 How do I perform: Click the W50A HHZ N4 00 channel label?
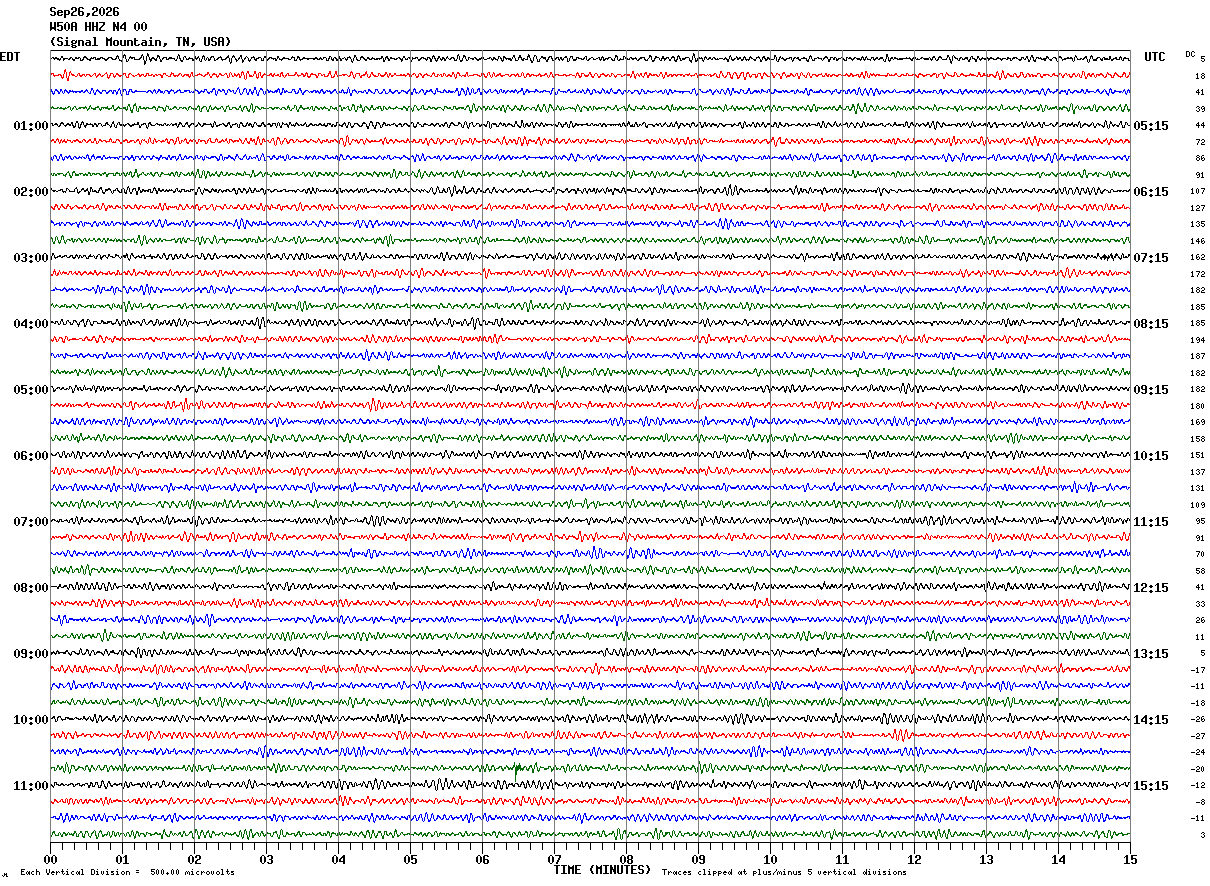coord(98,27)
